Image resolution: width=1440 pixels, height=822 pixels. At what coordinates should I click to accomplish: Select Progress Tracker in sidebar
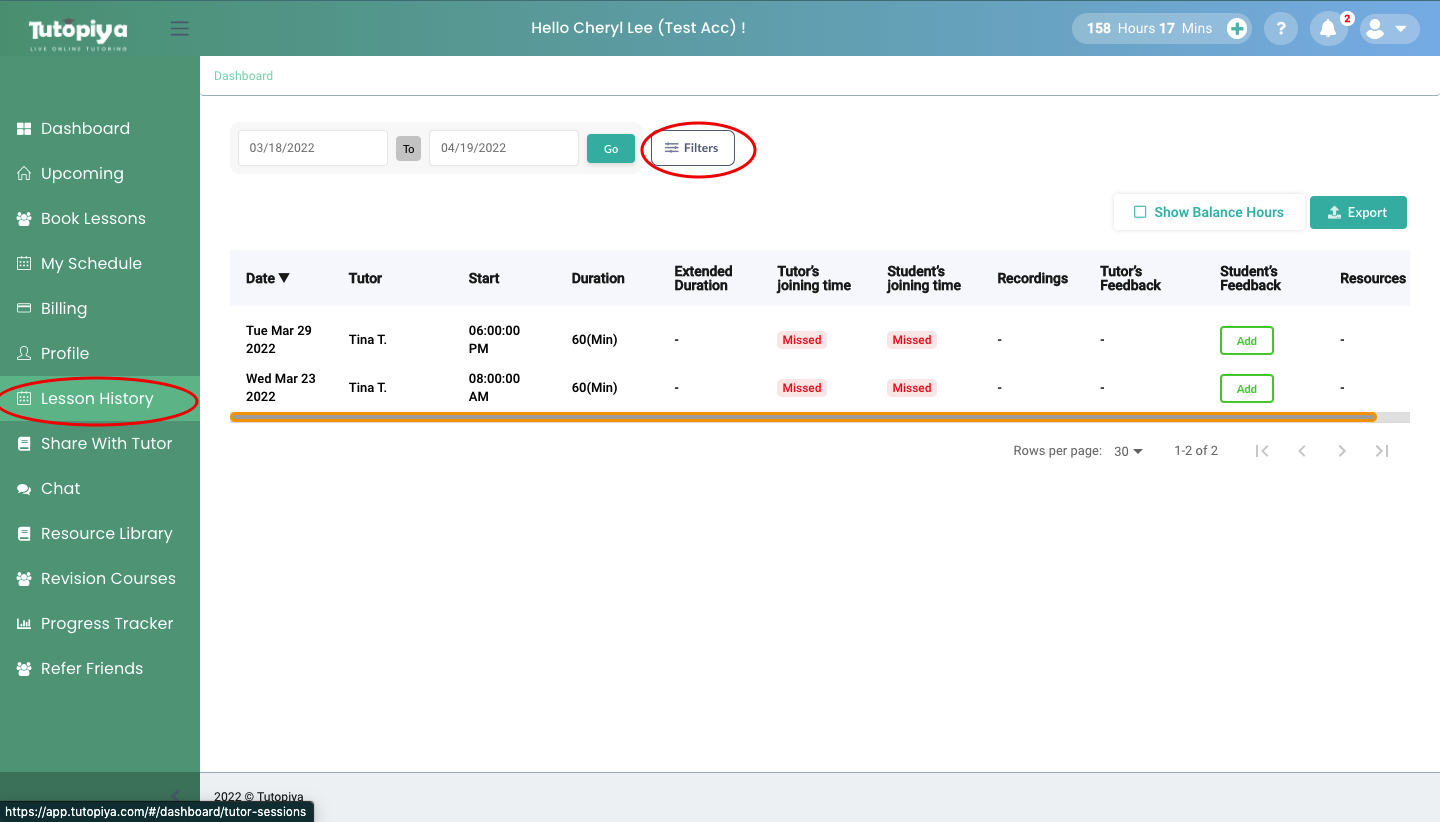point(107,623)
